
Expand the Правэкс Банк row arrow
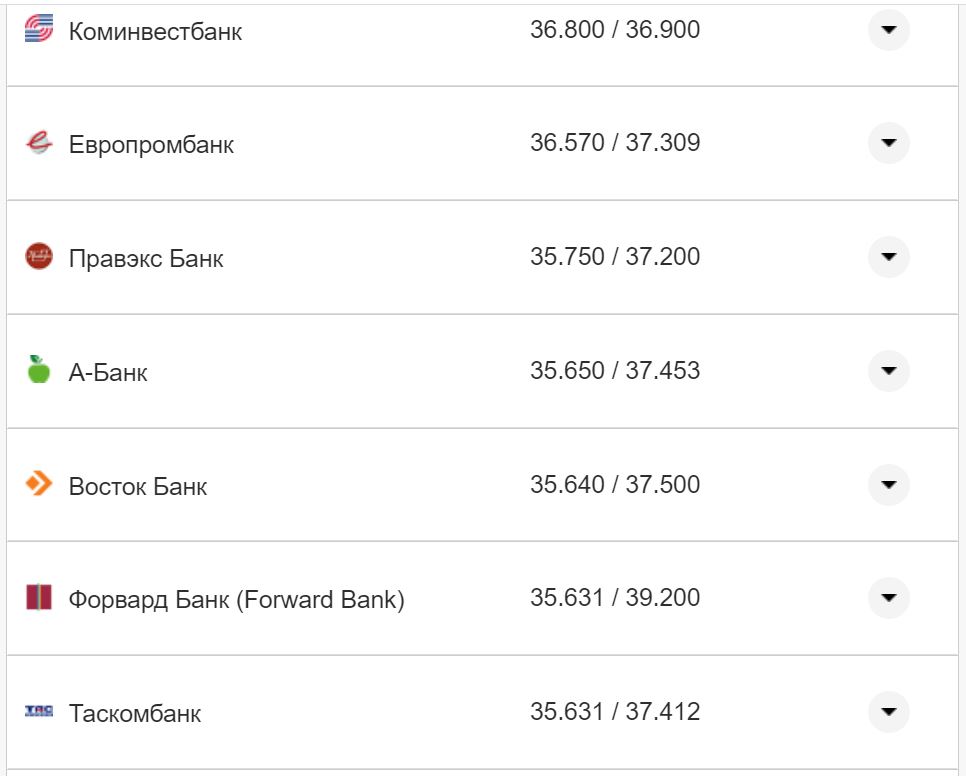tap(888, 257)
